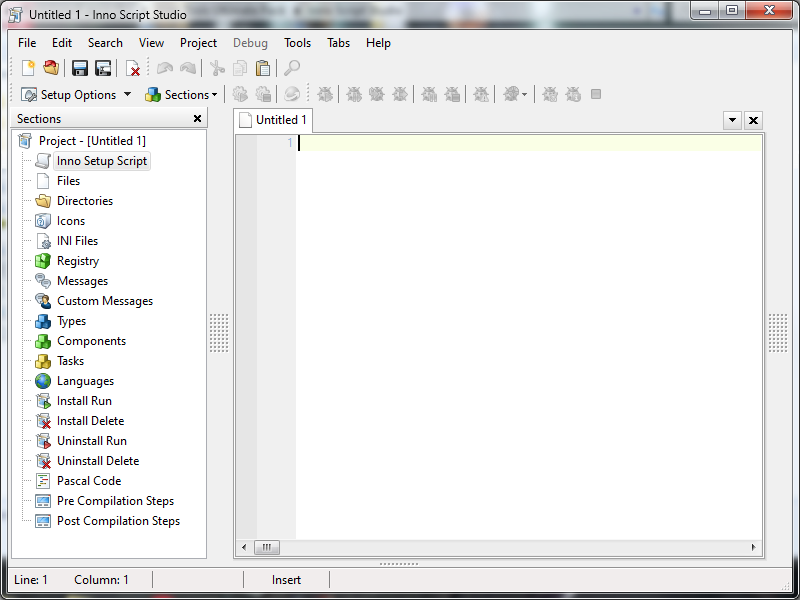Select the Languages globe item
Screen dimensions: 800x600
coord(85,381)
